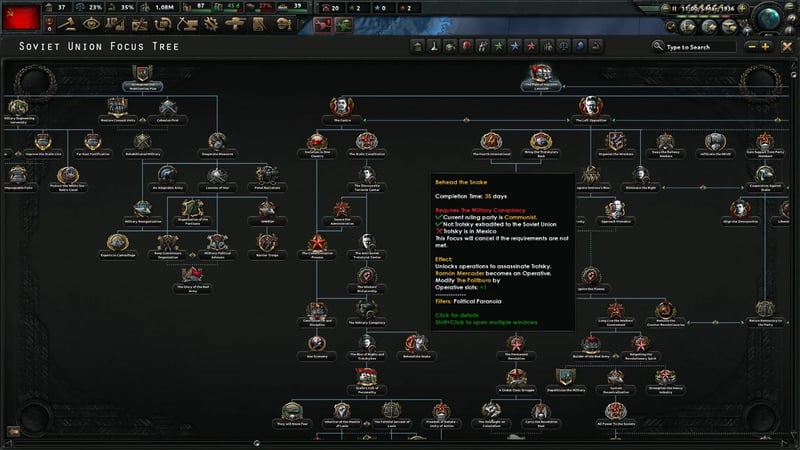The image size is (800, 450).
Task: Select Socialism in One Country focus
Action: pos(317,144)
